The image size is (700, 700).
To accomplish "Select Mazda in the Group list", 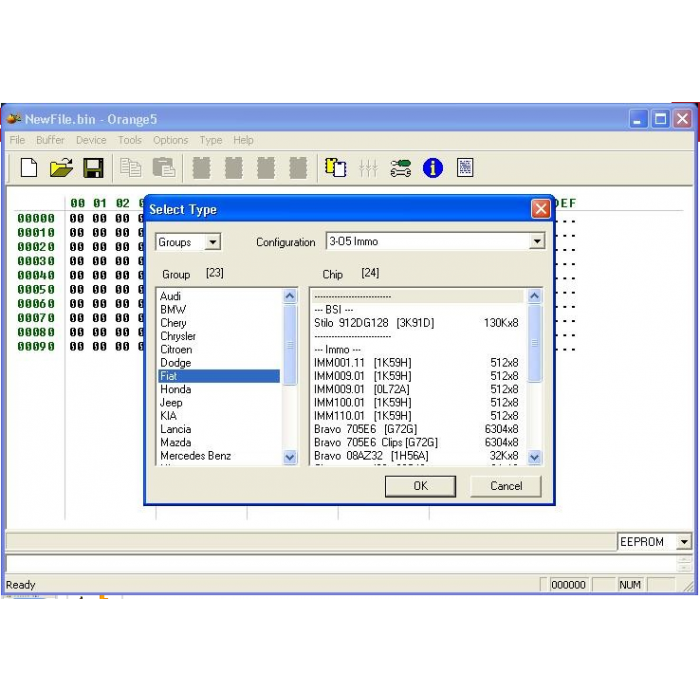I will [219, 442].
